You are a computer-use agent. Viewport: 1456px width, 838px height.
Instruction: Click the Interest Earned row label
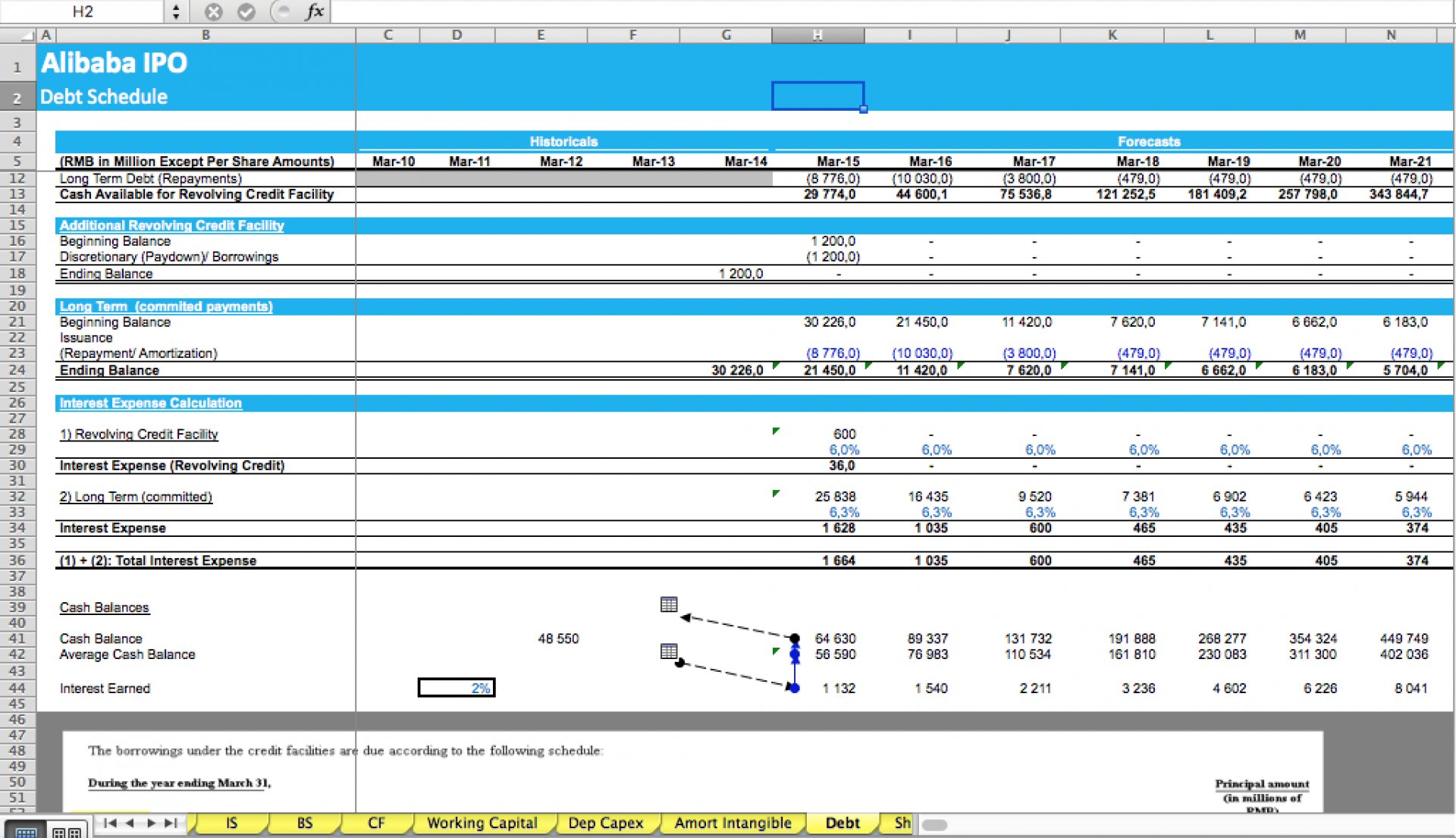click(x=105, y=689)
